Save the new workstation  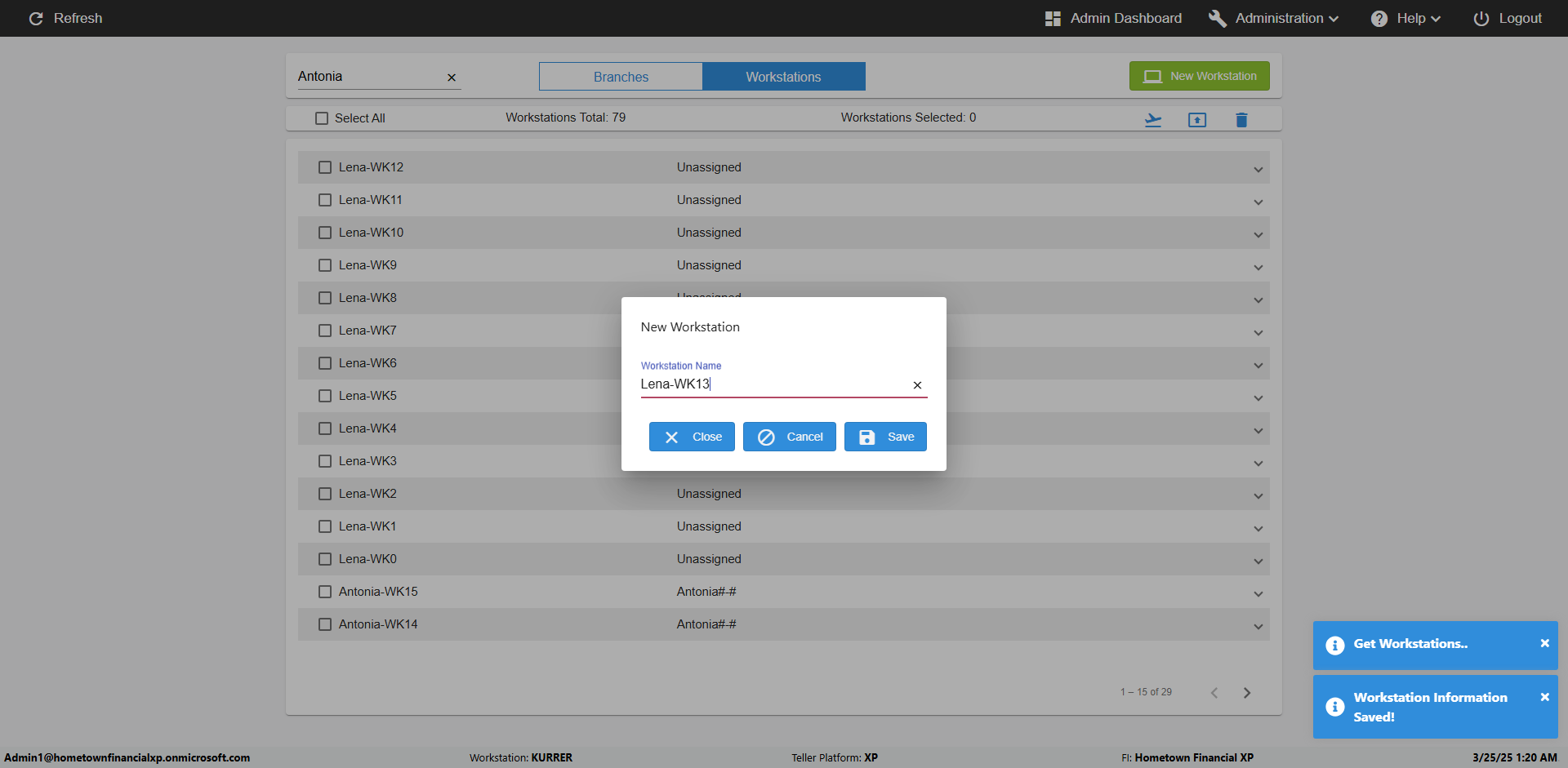pos(885,437)
